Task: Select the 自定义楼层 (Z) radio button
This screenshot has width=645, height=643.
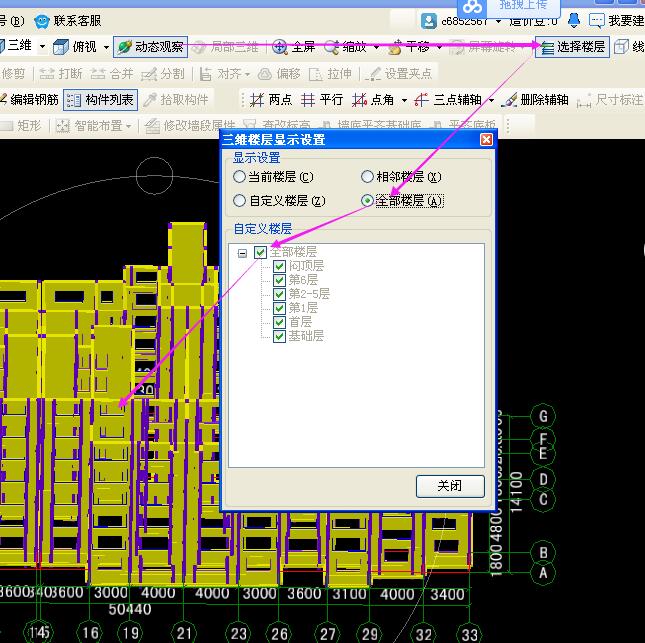Action: [x=239, y=201]
